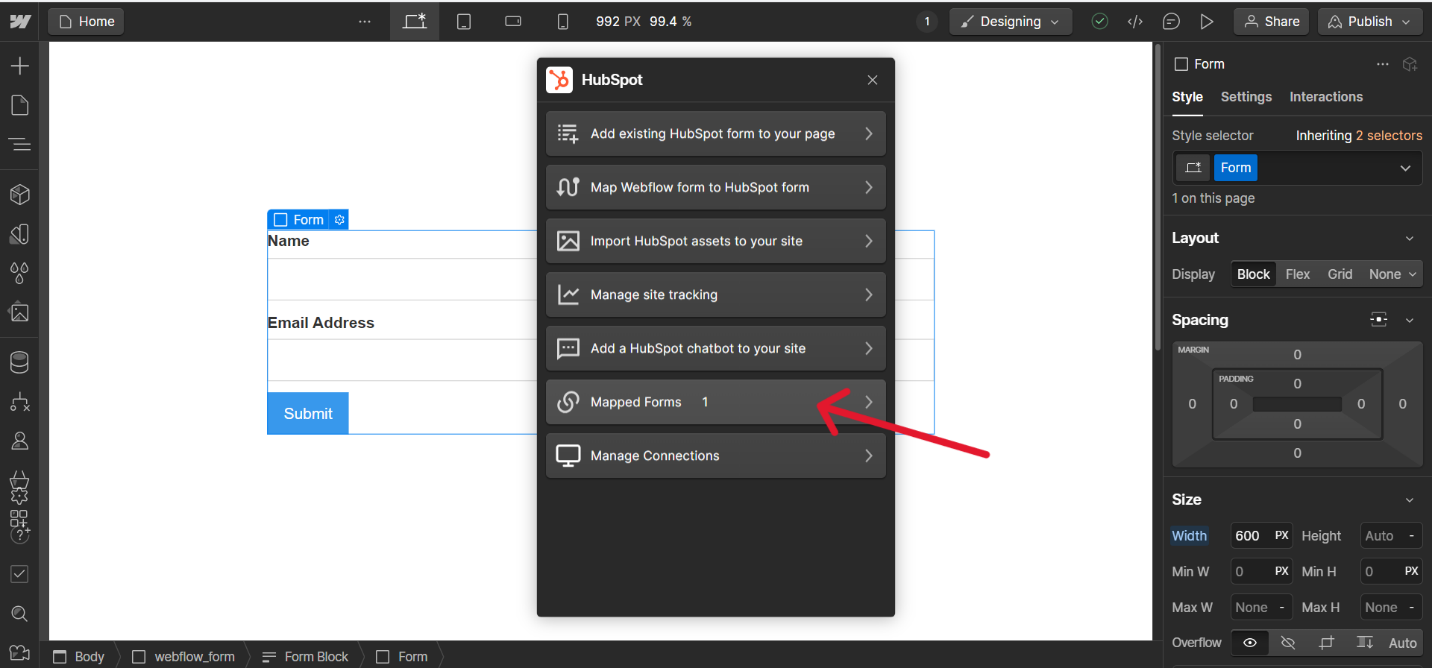This screenshot has width=1432, height=668.
Task: Click the Submit button on canvas
Action: pyautogui.click(x=308, y=413)
